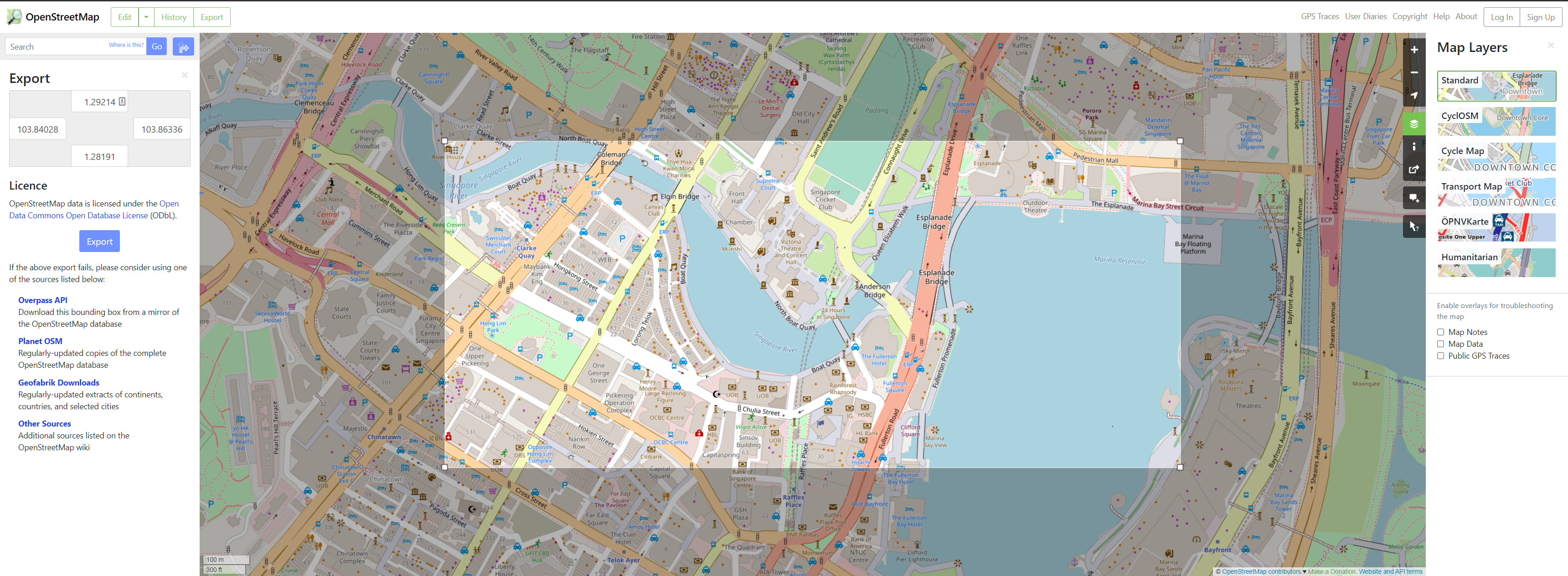Viewport: 1568px width, 576px height.
Task: Enable the Map Data overlay
Action: pos(1441,344)
